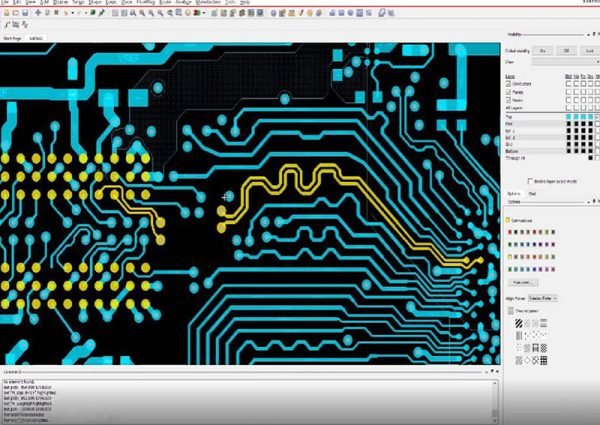Select the diamond outline highlight pattern
Viewport: 600px width, 425px height.
tap(527, 360)
